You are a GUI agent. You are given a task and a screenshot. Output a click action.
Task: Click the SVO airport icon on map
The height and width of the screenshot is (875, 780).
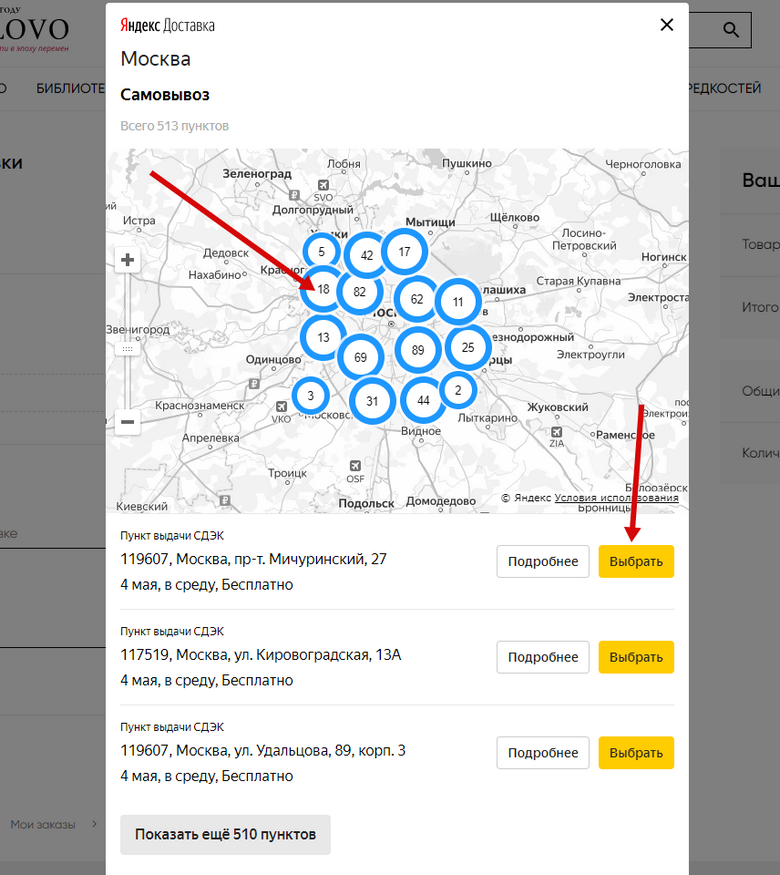323,185
